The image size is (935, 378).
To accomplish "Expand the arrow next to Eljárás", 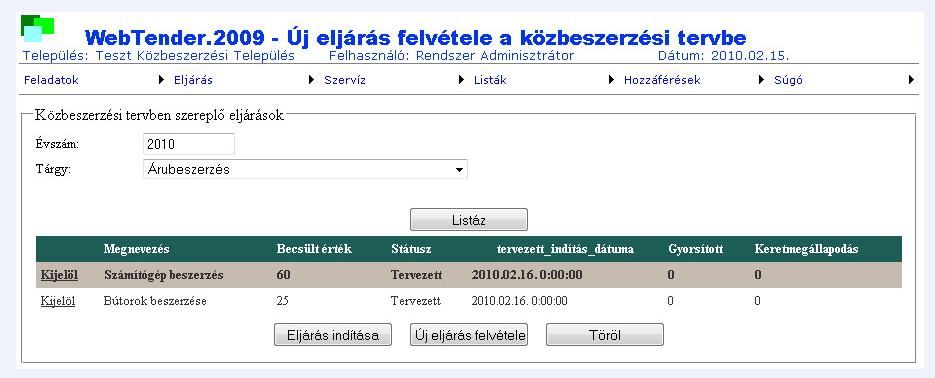I will coord(311,79).
